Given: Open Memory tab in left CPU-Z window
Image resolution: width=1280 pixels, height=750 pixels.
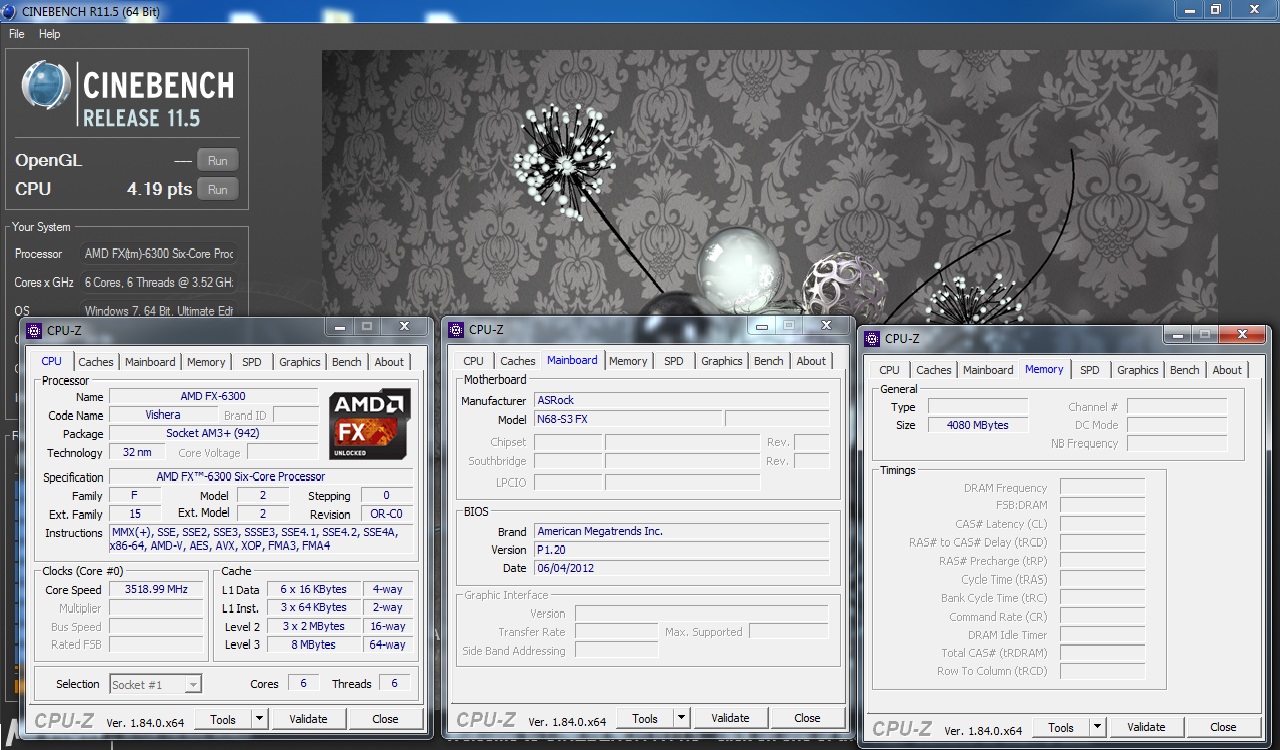Looking at the screenshot, I should click(206, 362).
